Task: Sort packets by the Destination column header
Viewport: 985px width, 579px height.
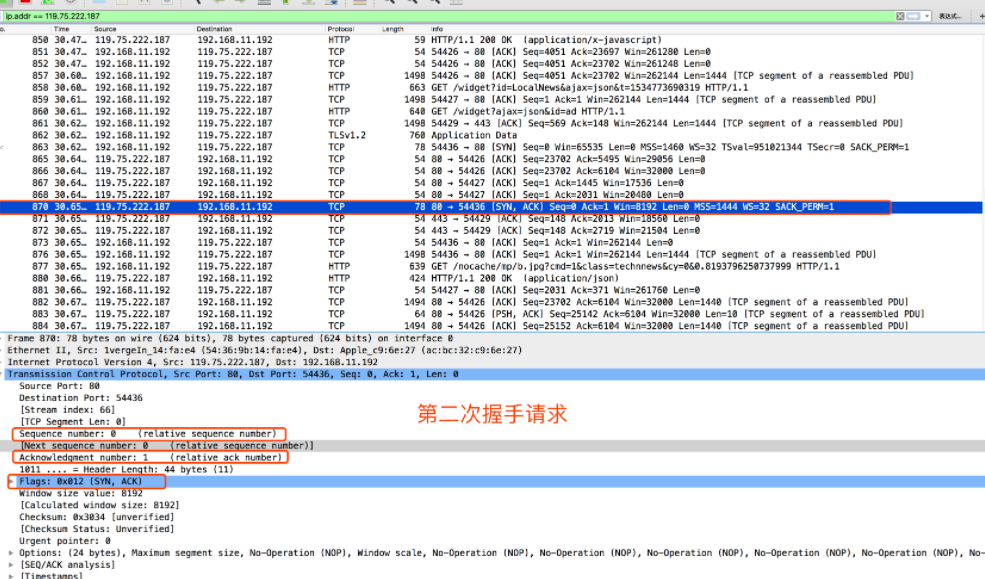Action: (x=214, y=29)
